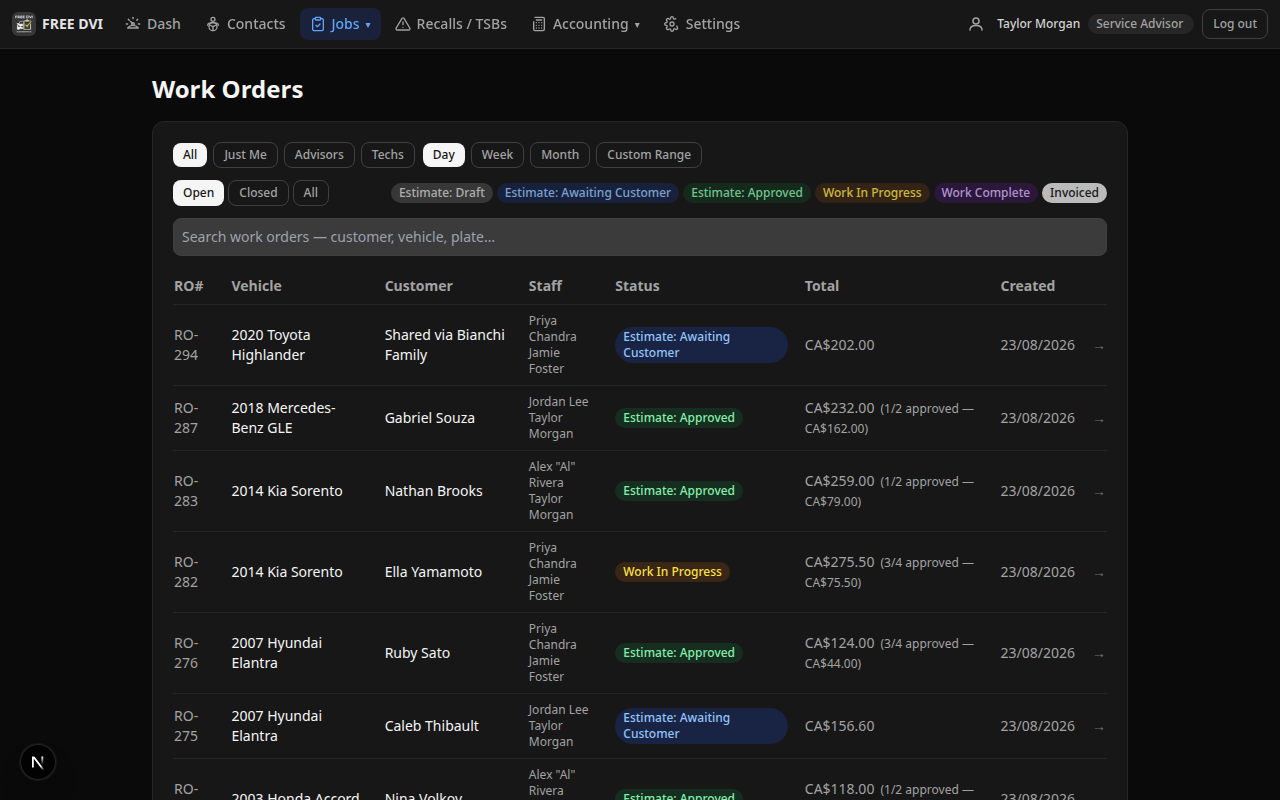Click the RO# column header
This screenshot has width=1280, height=800.
(189, 286)
